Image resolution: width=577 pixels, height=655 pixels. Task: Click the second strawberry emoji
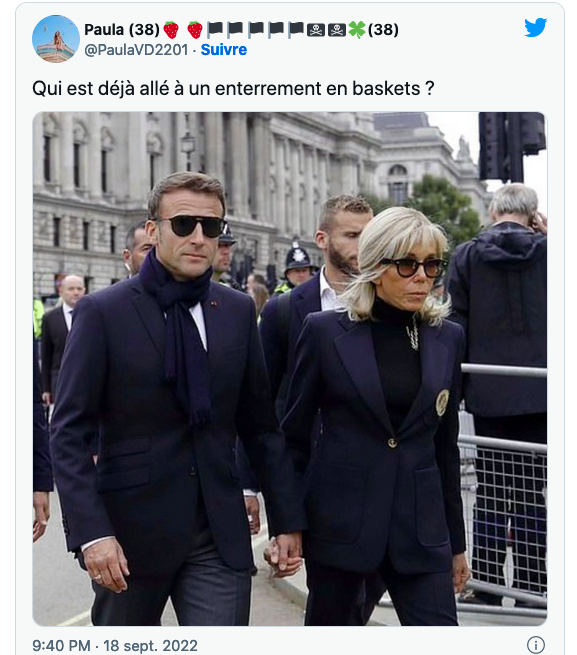(195, 30)
